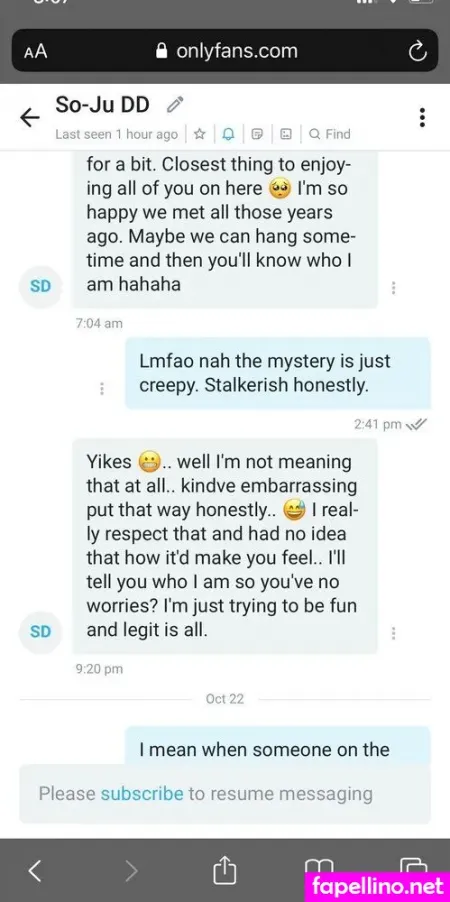Open the notes icon in chat header

pyautogui.click(x=257, y=134)
